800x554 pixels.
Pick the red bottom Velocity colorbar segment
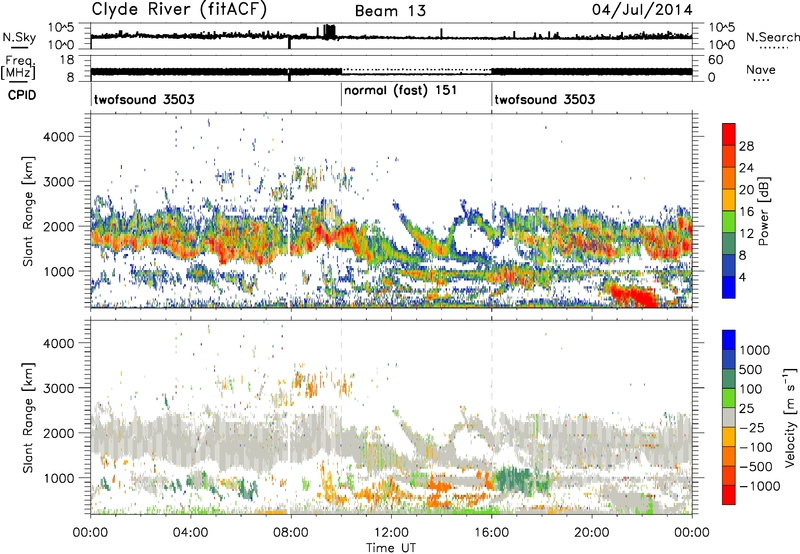(x=729, y=495)
